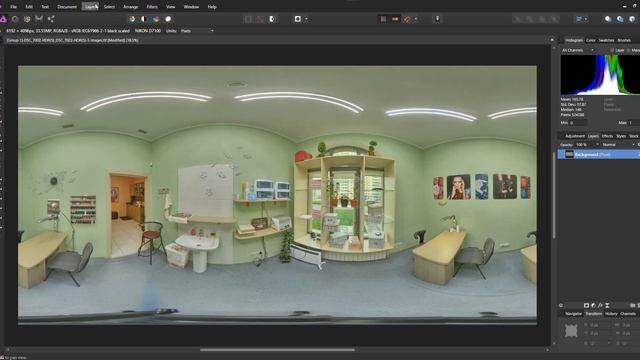Switch to the Stock panel tab

pyautogui.click(x=633, y=136)
